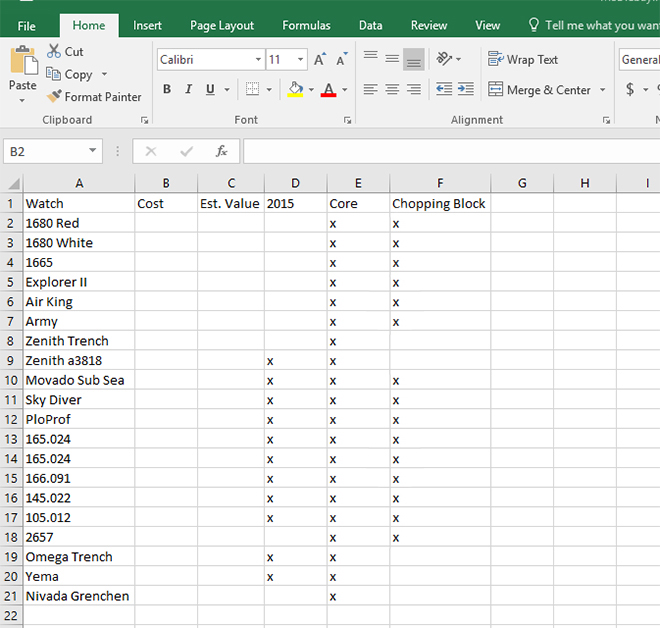Expand the font size dropdown
The height and width of the screenshot is (628, 660).
(301, 60)
